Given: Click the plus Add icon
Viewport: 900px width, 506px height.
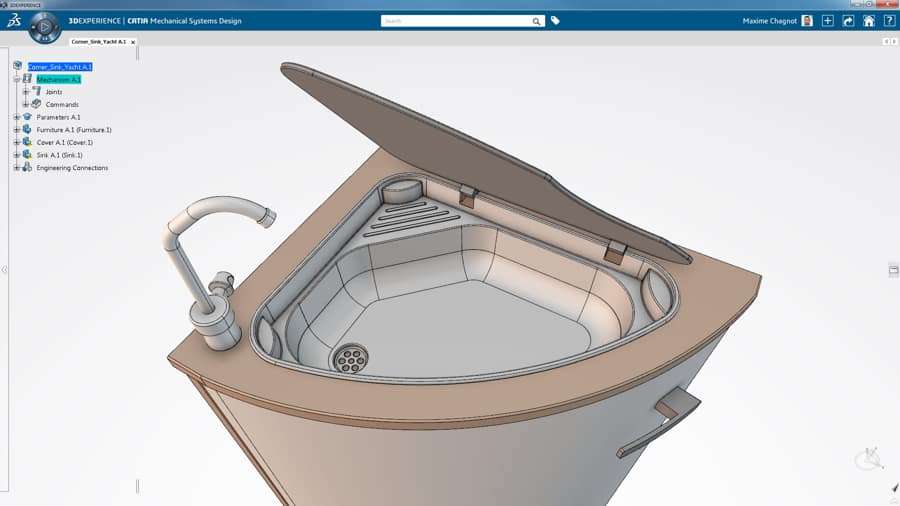Looking at the screenshot, I should 828,21.
